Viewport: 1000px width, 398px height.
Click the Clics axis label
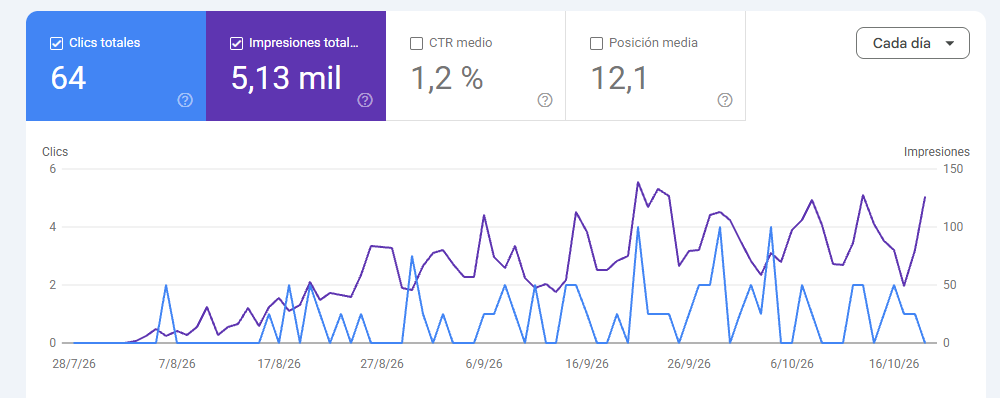(55, 152)
